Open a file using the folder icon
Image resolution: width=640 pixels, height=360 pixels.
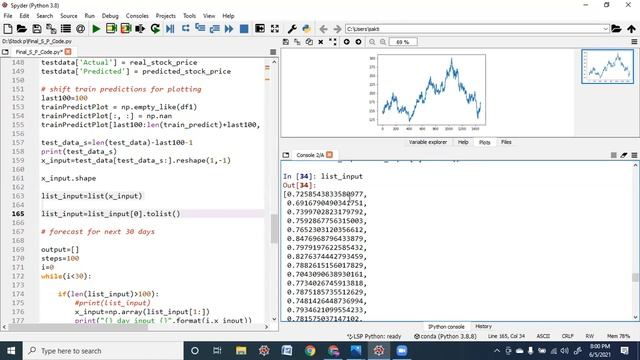pyautogui.click(x=22, y=29)
